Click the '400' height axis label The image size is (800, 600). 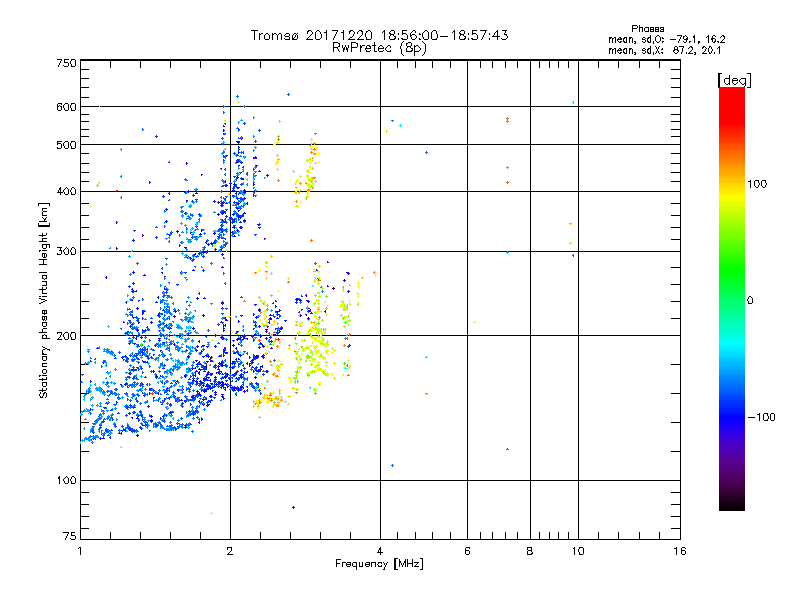click(x=66, y=192)
